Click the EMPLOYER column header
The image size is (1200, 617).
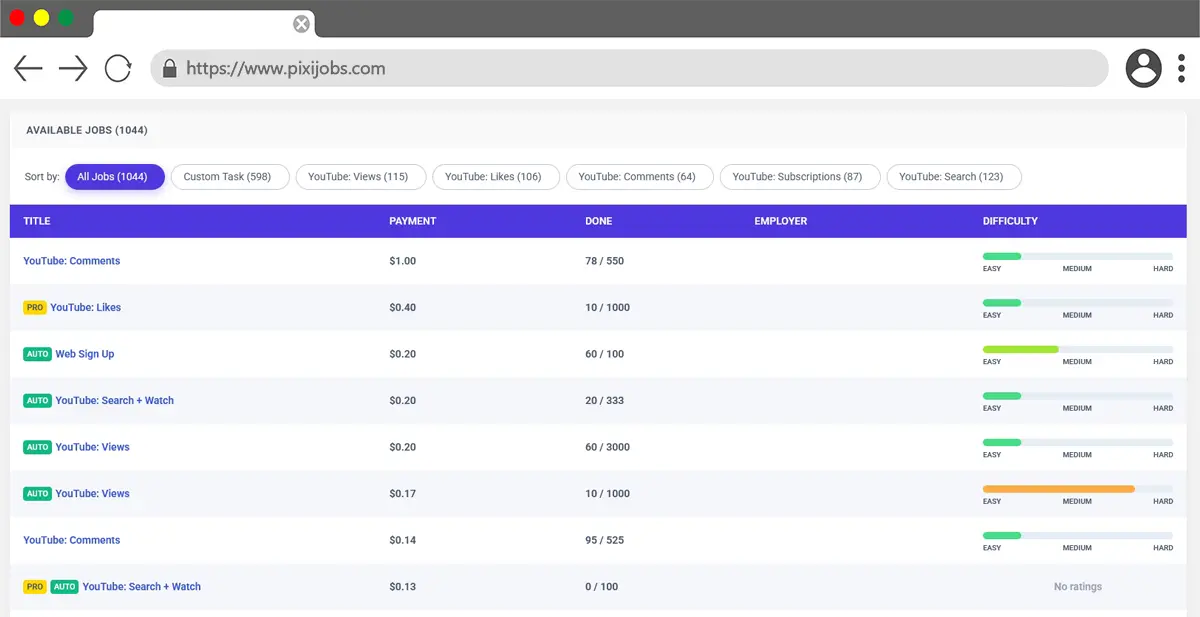click(x=781, y=221)
